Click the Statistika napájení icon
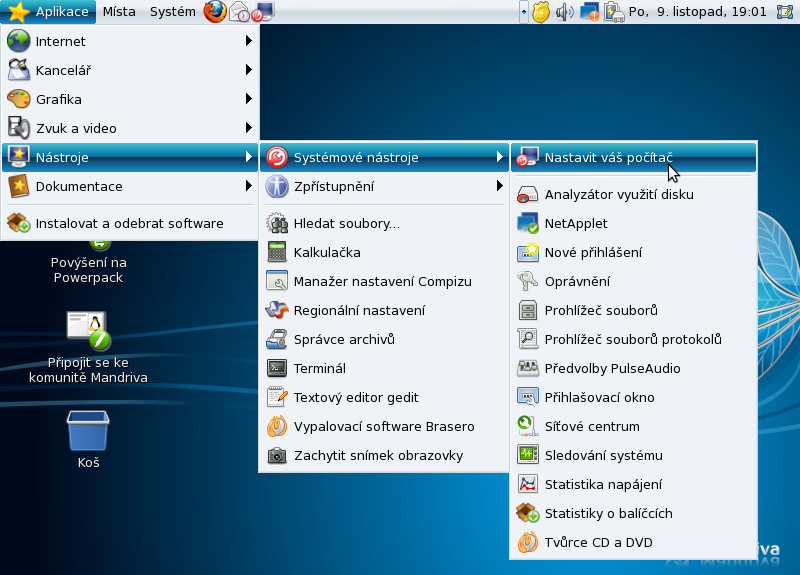800x575 pixels. 528,484
